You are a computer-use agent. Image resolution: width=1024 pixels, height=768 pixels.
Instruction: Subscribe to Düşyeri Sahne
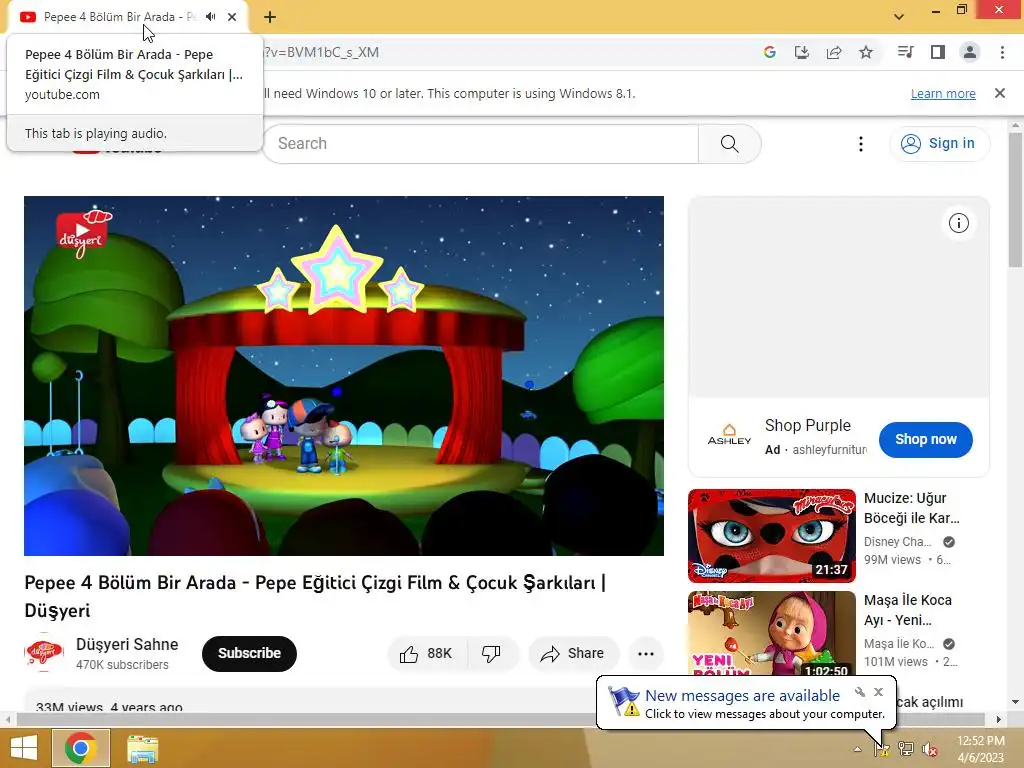[249, 654]
